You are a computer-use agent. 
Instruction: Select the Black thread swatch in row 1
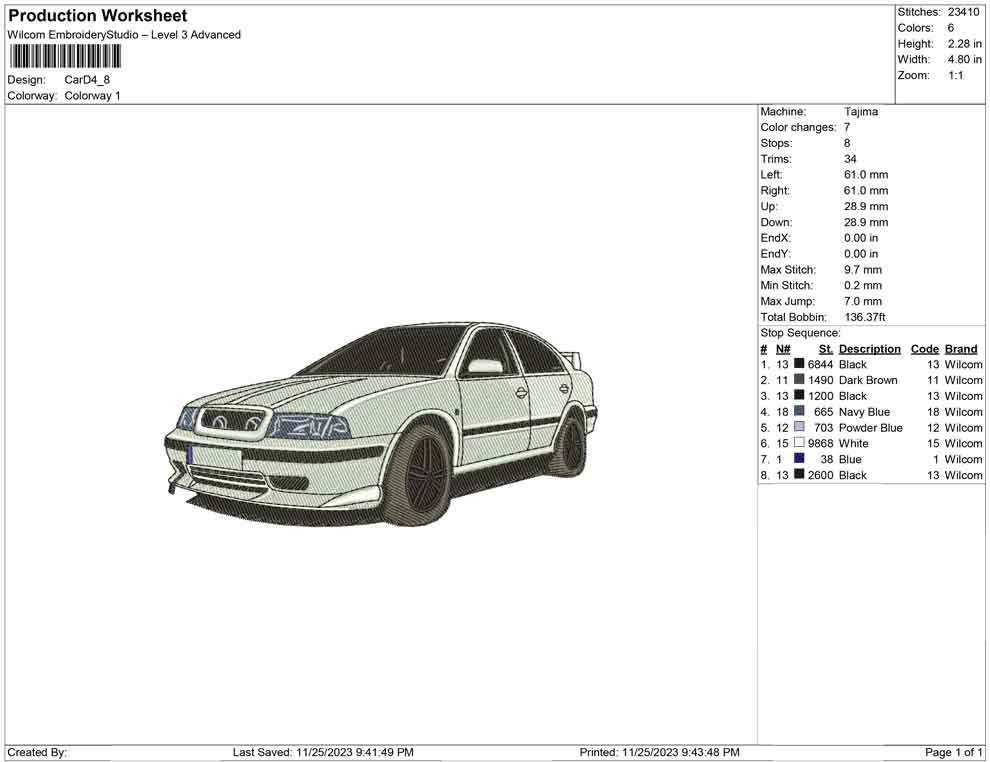point(799,364)
